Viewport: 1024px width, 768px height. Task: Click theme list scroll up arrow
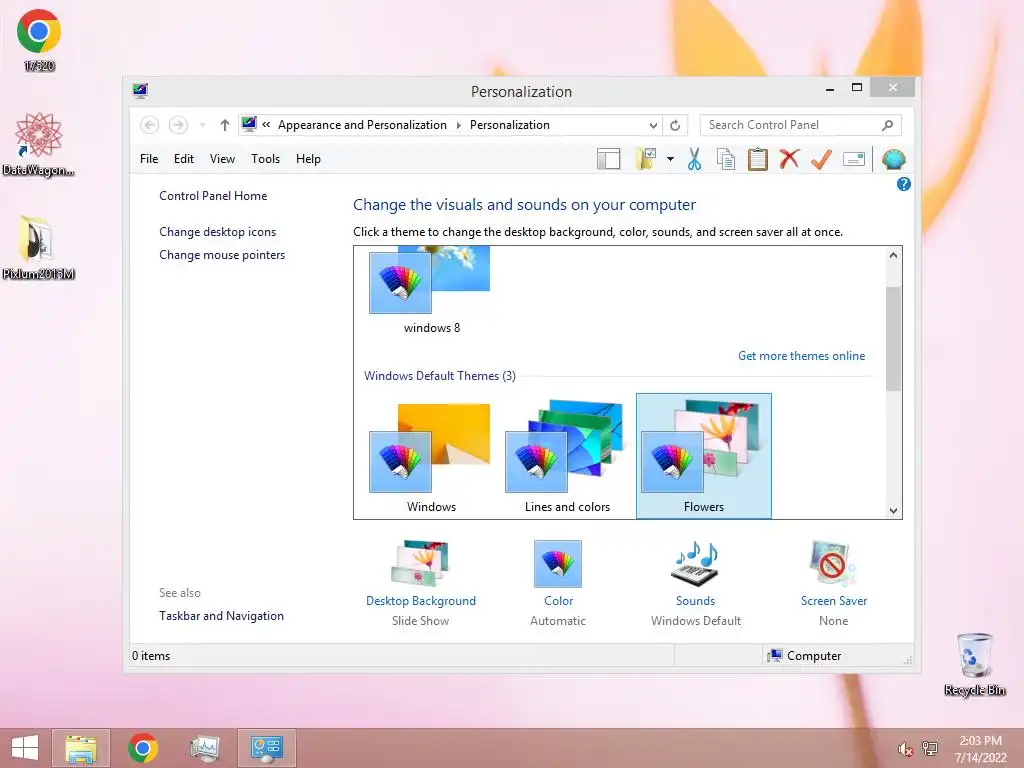893,255
